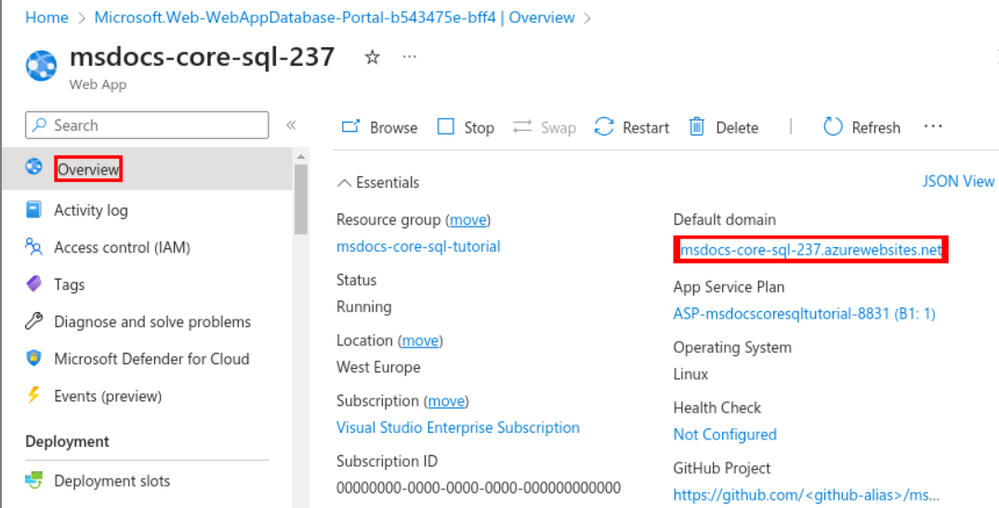Open the toolbar overflow ellipsis after Refresh

click(x=933, y=126)
